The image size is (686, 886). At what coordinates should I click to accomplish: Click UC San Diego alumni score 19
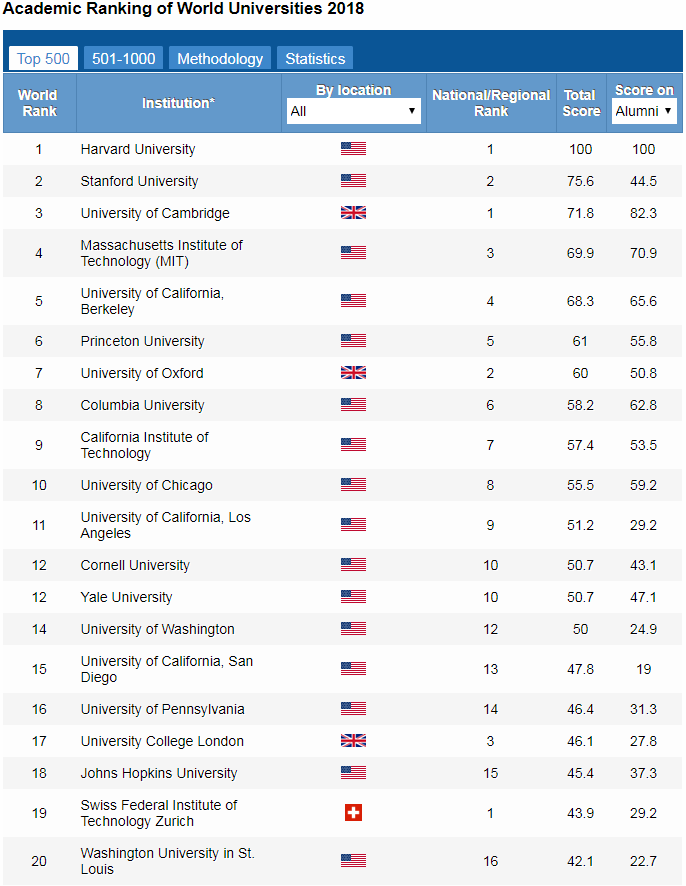click(644, 670)
